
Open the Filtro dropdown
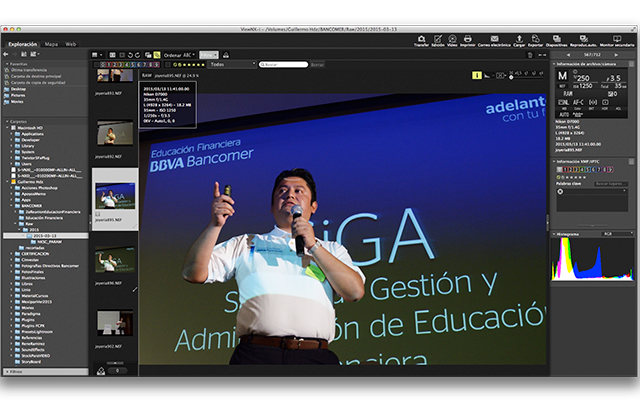pyautogui.click(x=209, y=55)
